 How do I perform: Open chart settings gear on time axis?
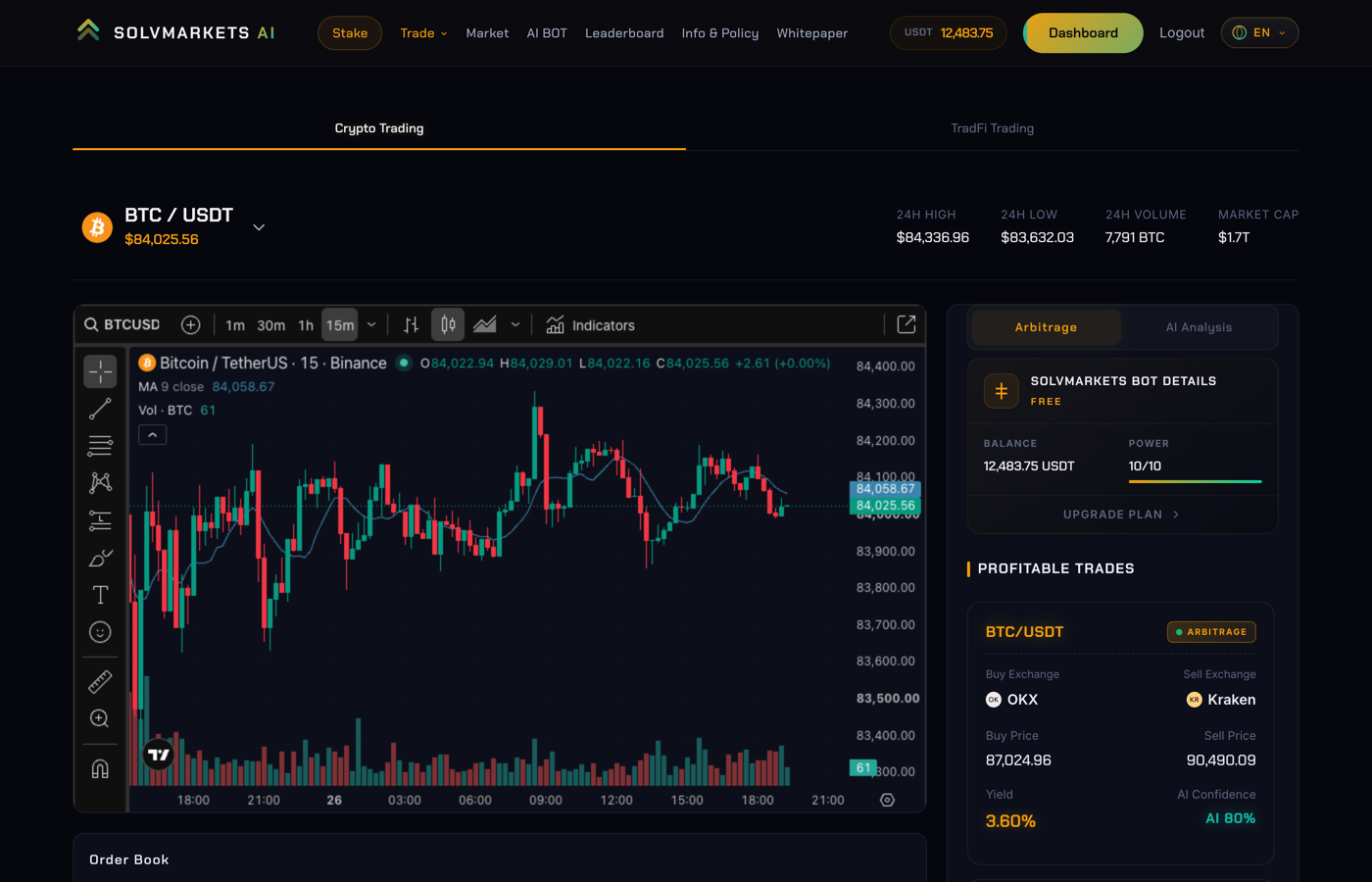coord(888,801)
